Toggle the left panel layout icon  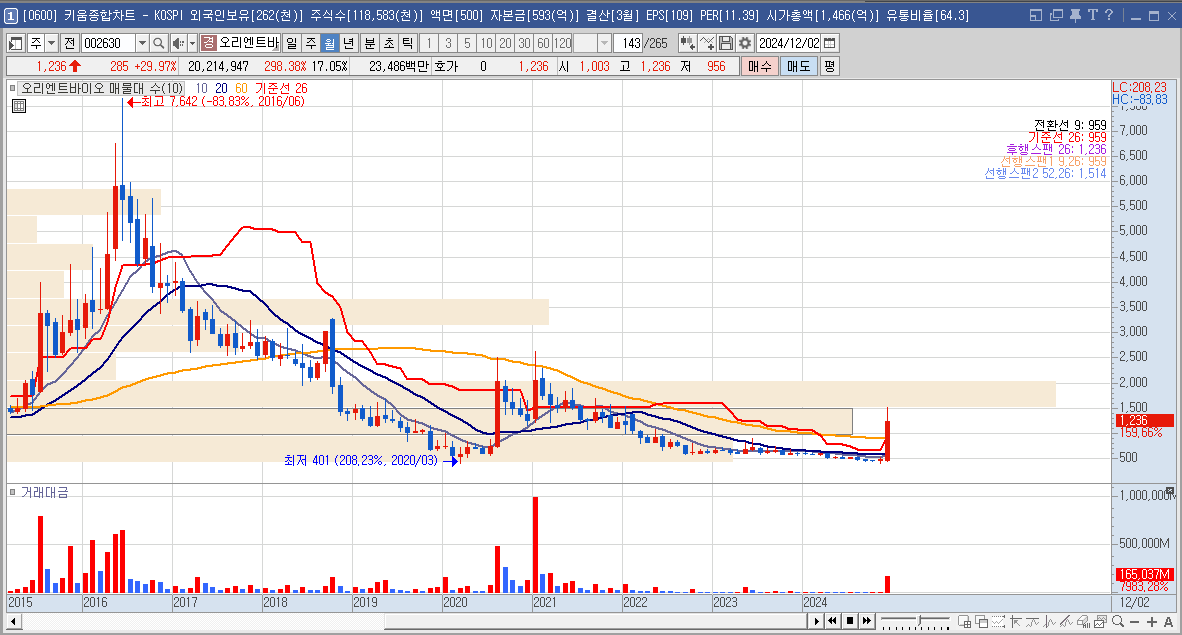[x=15, y=44]
